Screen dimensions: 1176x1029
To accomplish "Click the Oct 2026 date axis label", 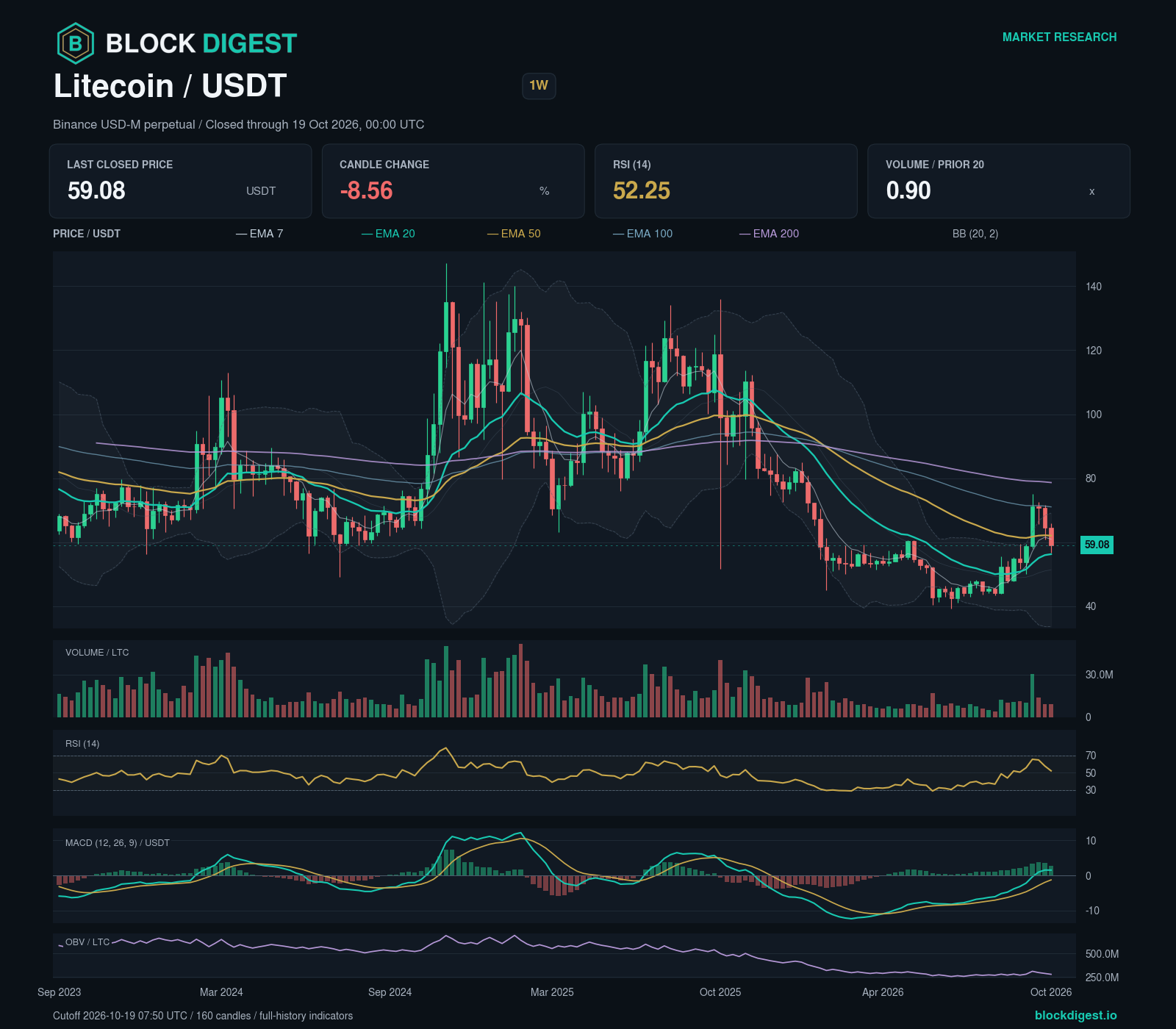I will (x=1051, y=992).
